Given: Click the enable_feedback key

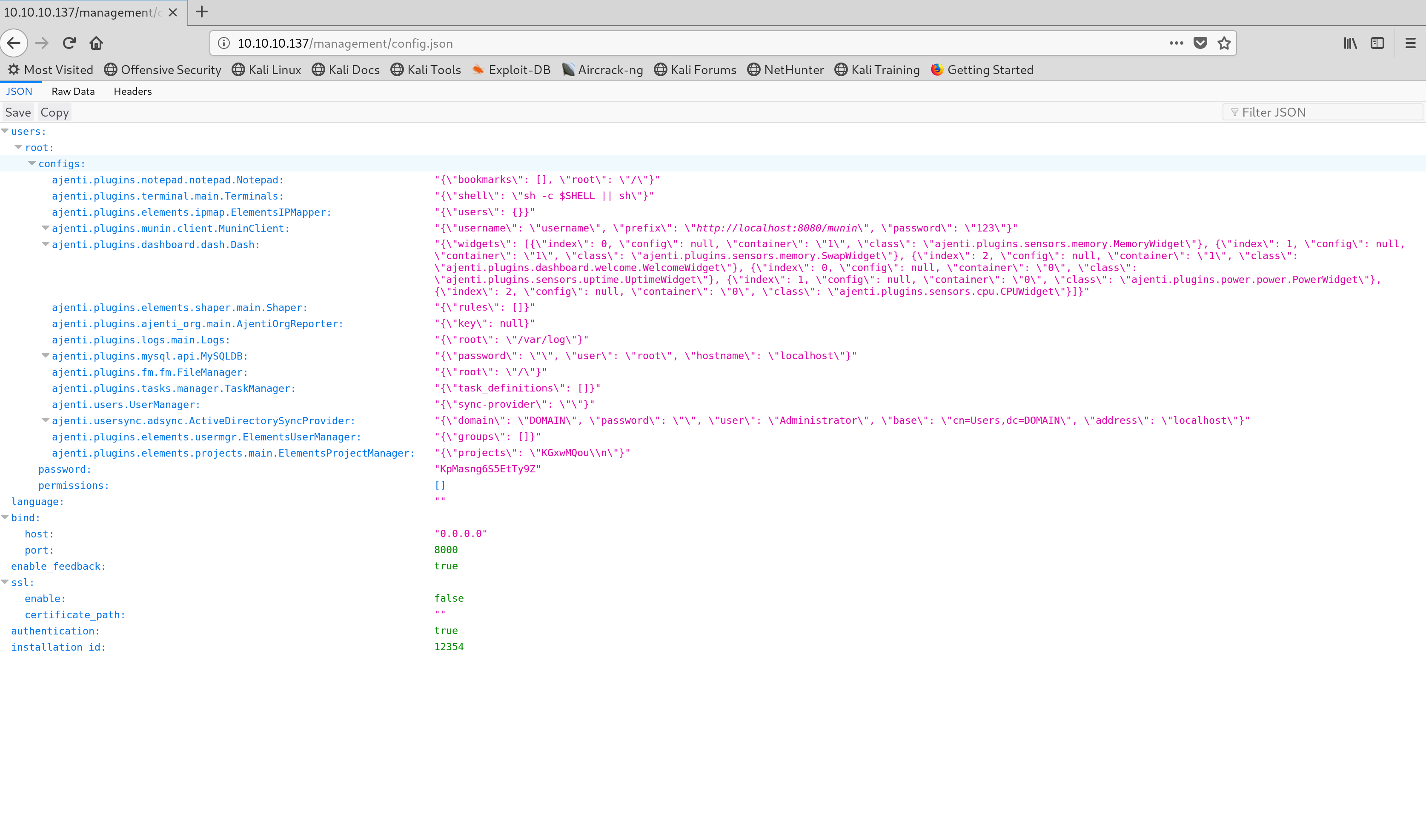Looking at the screenshot, I should (x=58, y=566).
